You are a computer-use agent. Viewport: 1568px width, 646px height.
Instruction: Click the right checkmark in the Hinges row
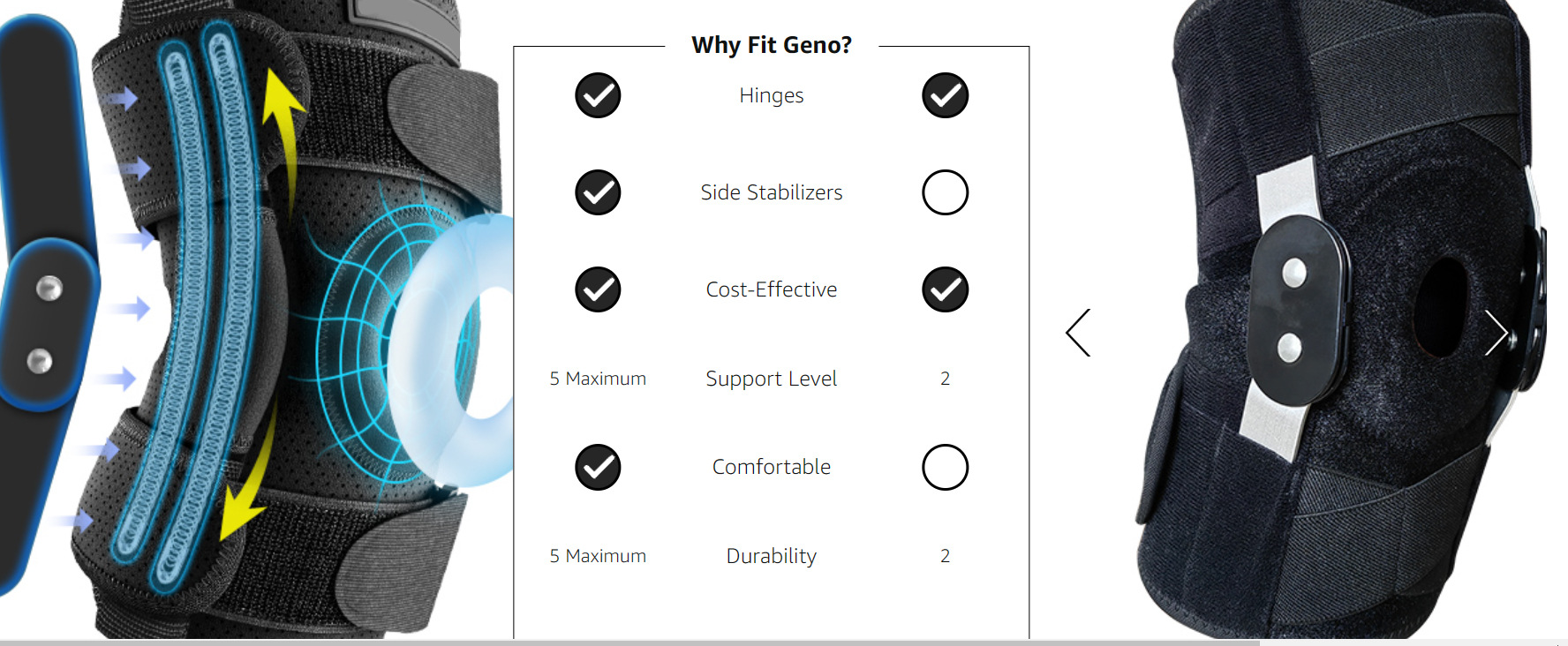click(x=945, y=95)
